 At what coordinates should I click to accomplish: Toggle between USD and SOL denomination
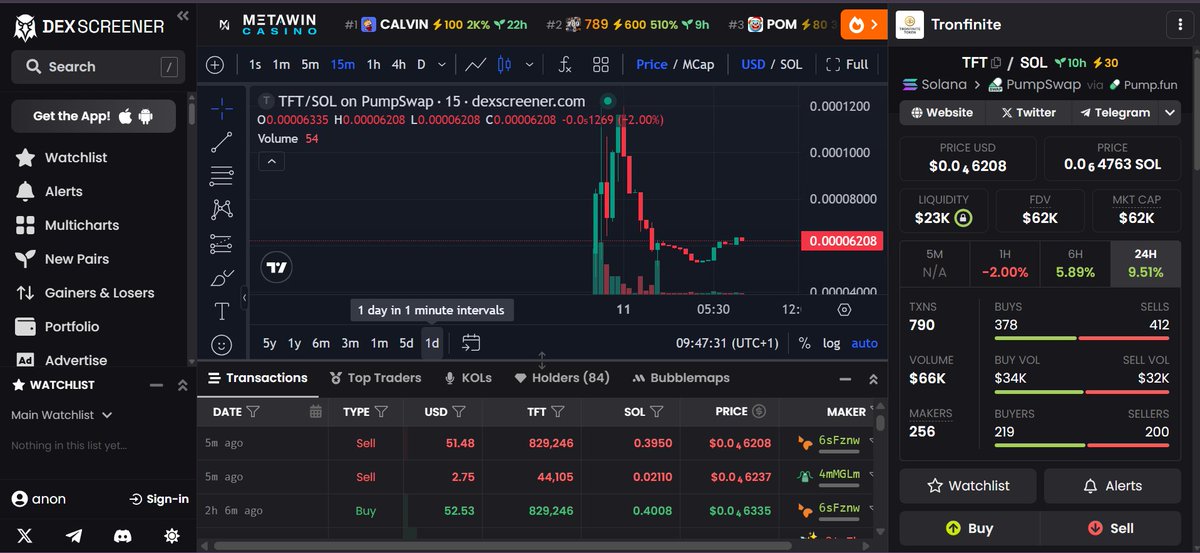click(771, 64)
